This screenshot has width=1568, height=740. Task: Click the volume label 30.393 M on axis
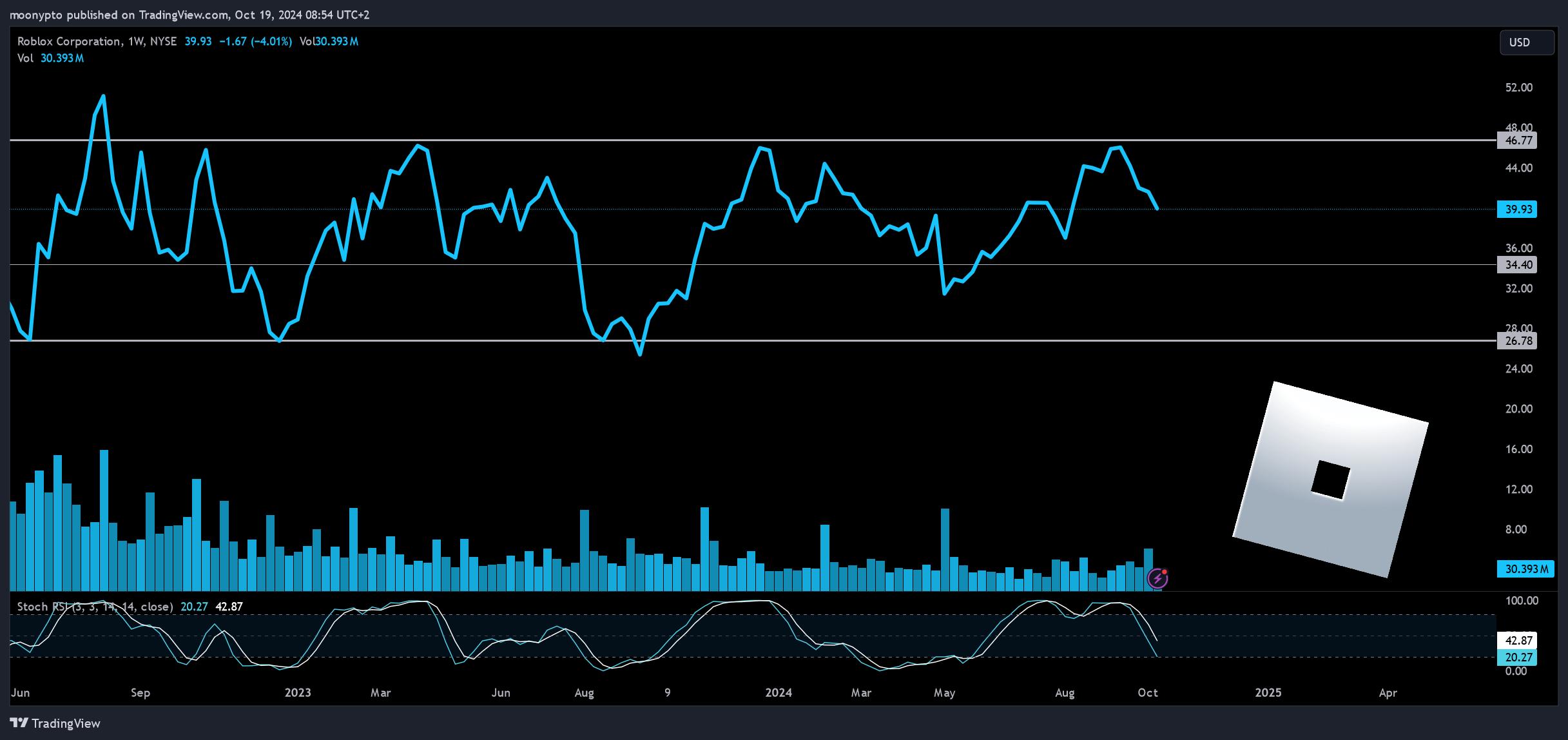pyautogui.click(x=1525, y=569)
